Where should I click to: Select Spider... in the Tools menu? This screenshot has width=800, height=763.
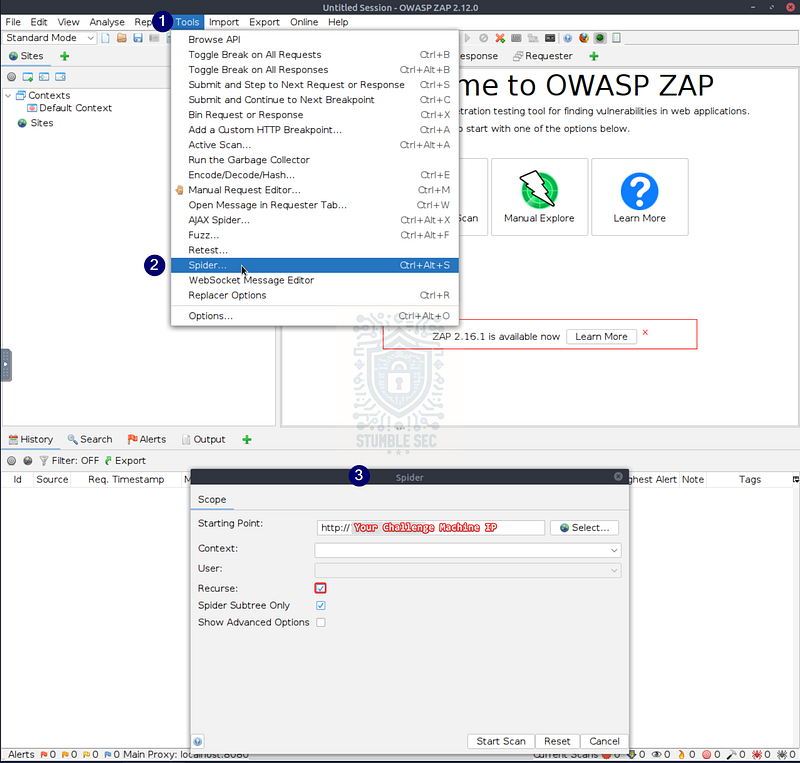coord(315,265)
